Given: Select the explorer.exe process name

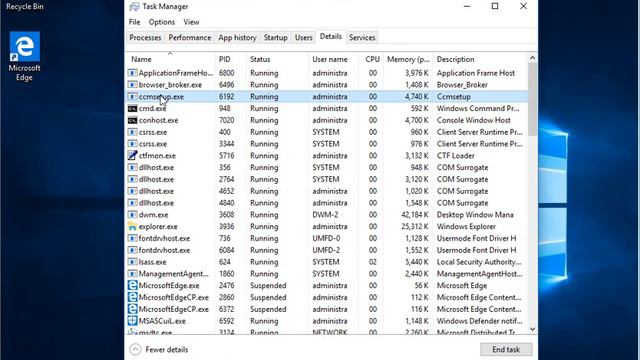Looking at the screenshot, I should pyautogui.click(x=158, y=227).
